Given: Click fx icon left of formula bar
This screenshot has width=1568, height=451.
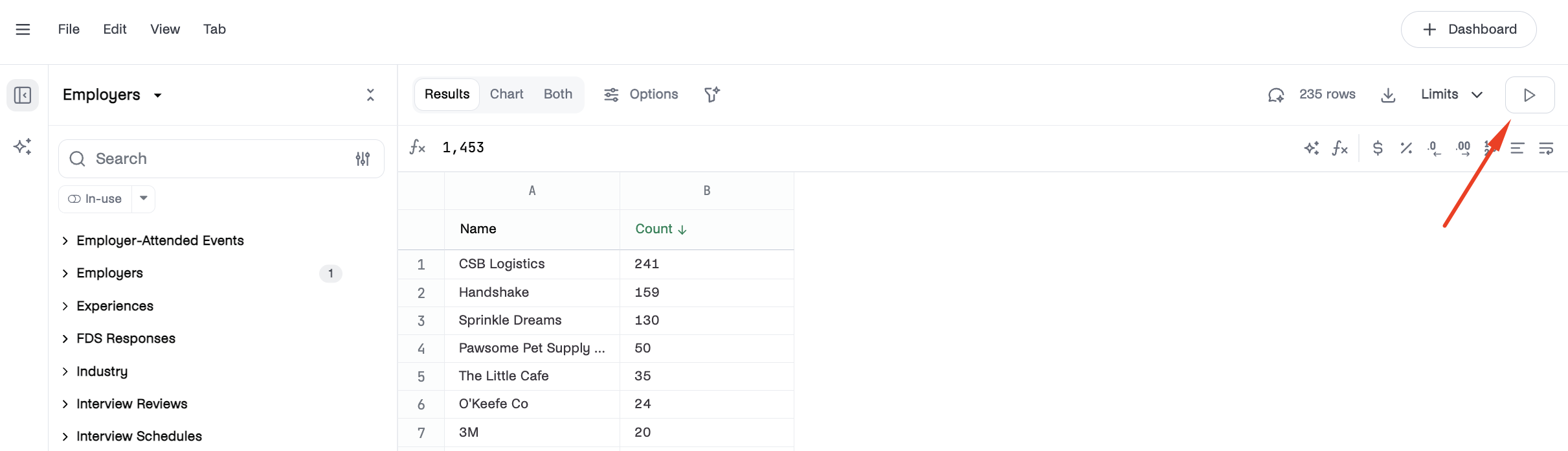Looking at the screenshot, I should (418, 147).
